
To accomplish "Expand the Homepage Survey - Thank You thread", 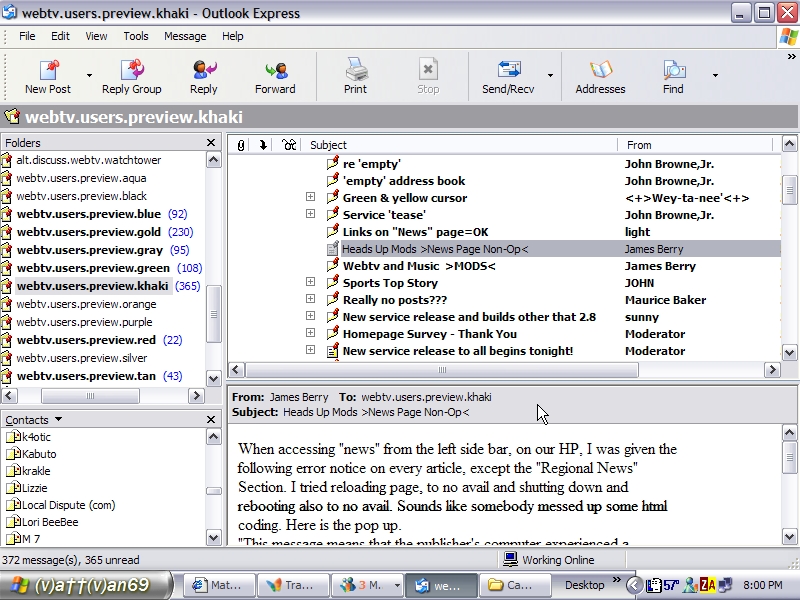I will tap(310, 333).
